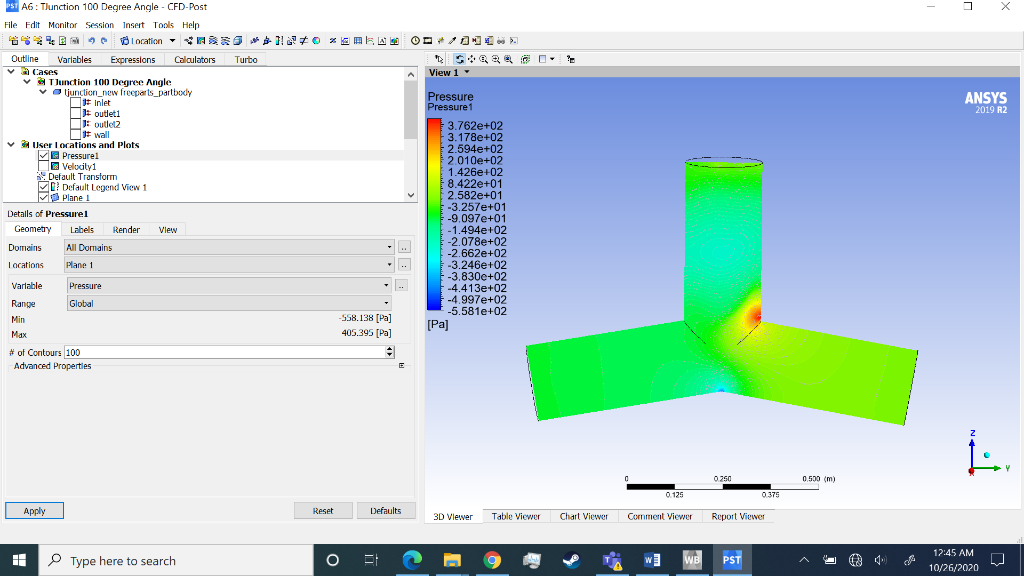Enable the wall boundary checkbox

tap(76, 134)
